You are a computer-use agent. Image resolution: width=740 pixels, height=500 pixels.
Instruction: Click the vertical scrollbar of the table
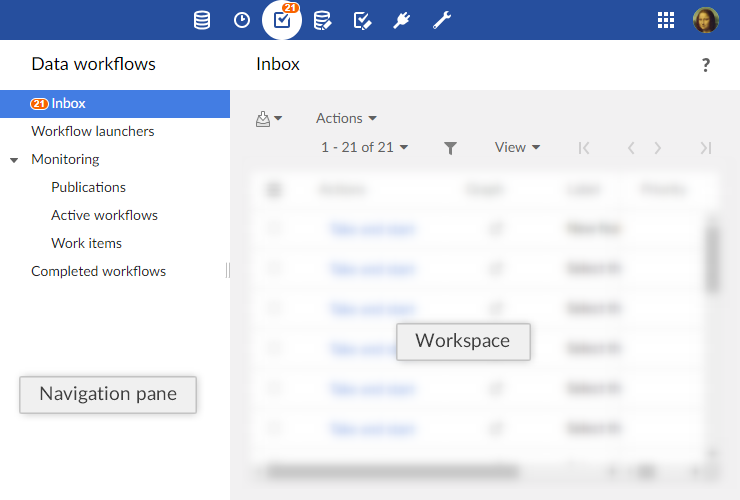tap(712, 259)
